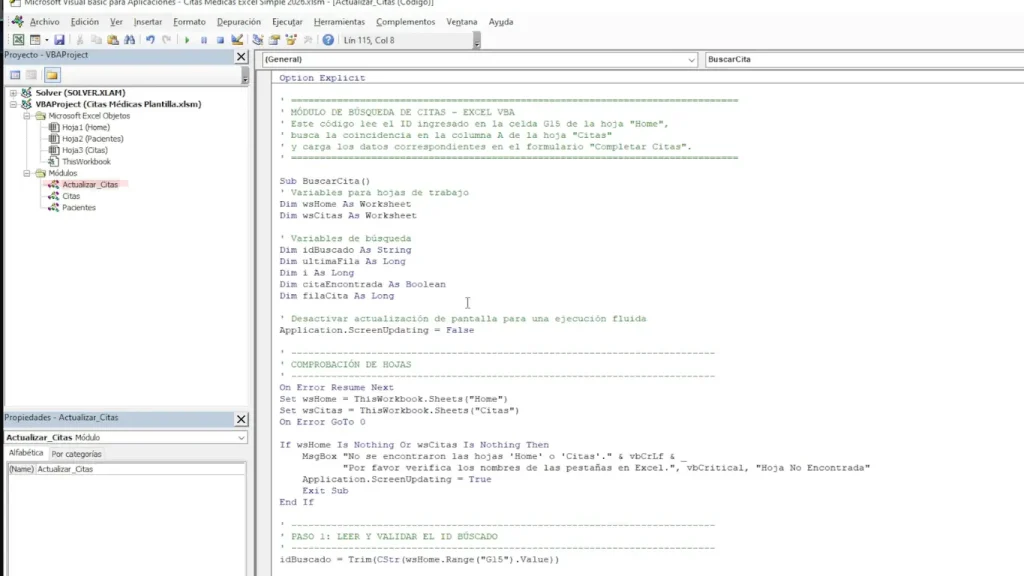Collapse the VBAProject (Citas Médicas) node
The image size is (1024, 576).
13,104
